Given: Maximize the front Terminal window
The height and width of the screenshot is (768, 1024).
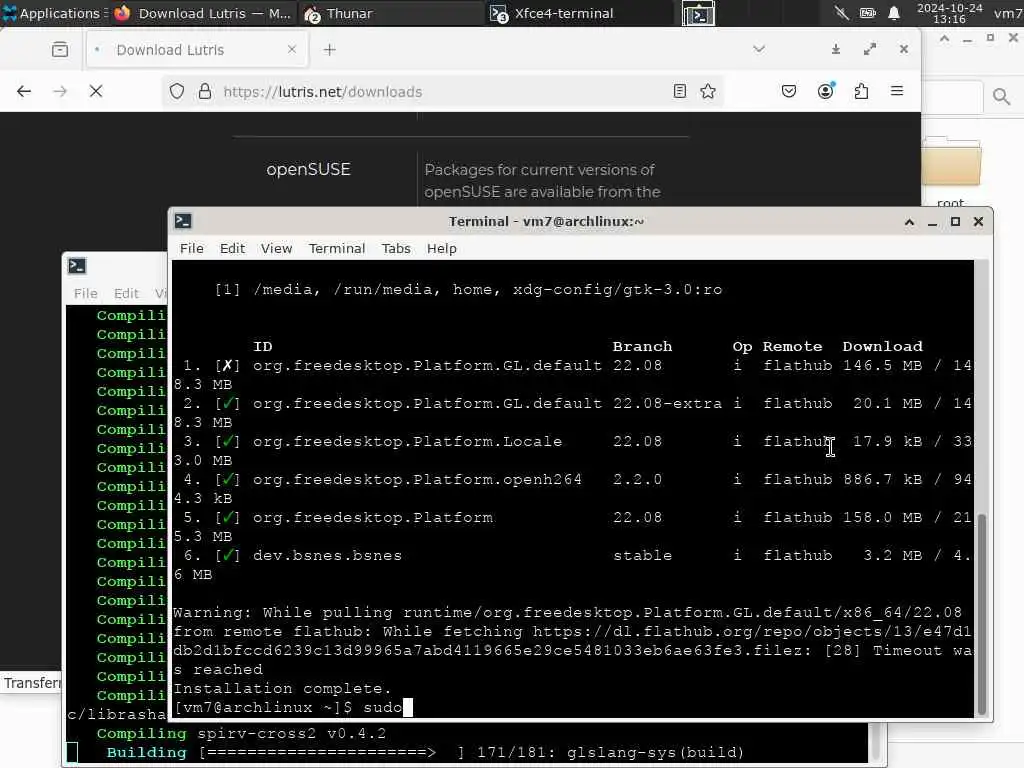Looking at the screenshot, I should click(955, 222).
